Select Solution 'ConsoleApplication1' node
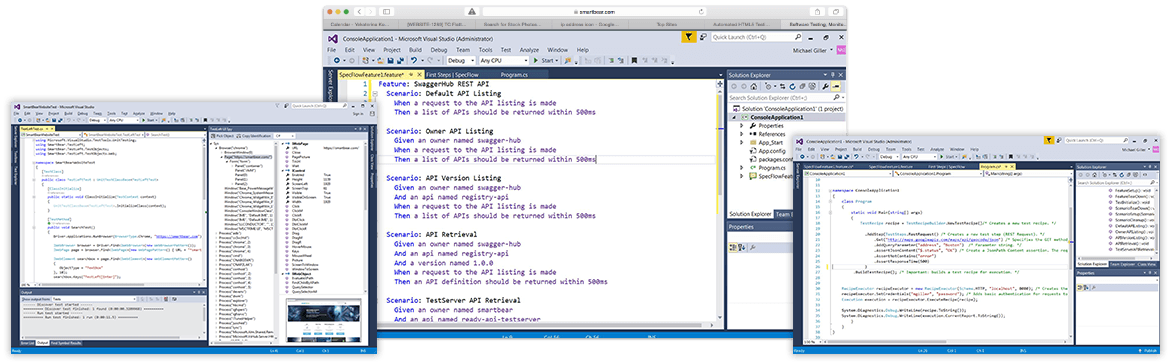 pos(788,109)
